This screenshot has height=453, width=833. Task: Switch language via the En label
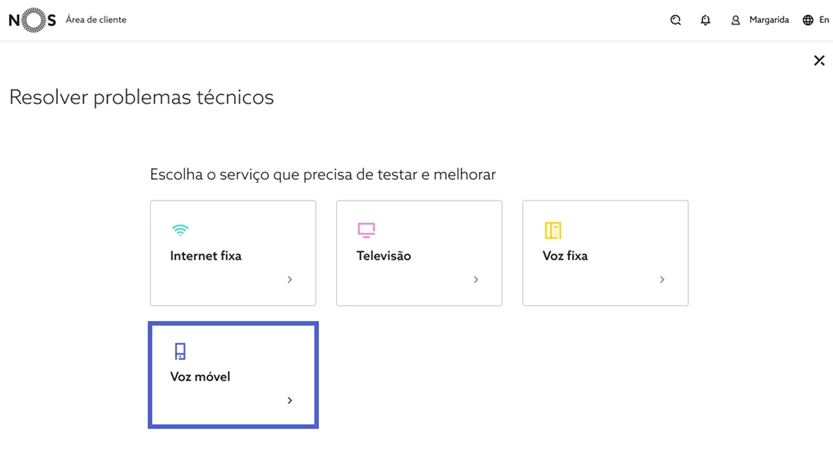824,20
